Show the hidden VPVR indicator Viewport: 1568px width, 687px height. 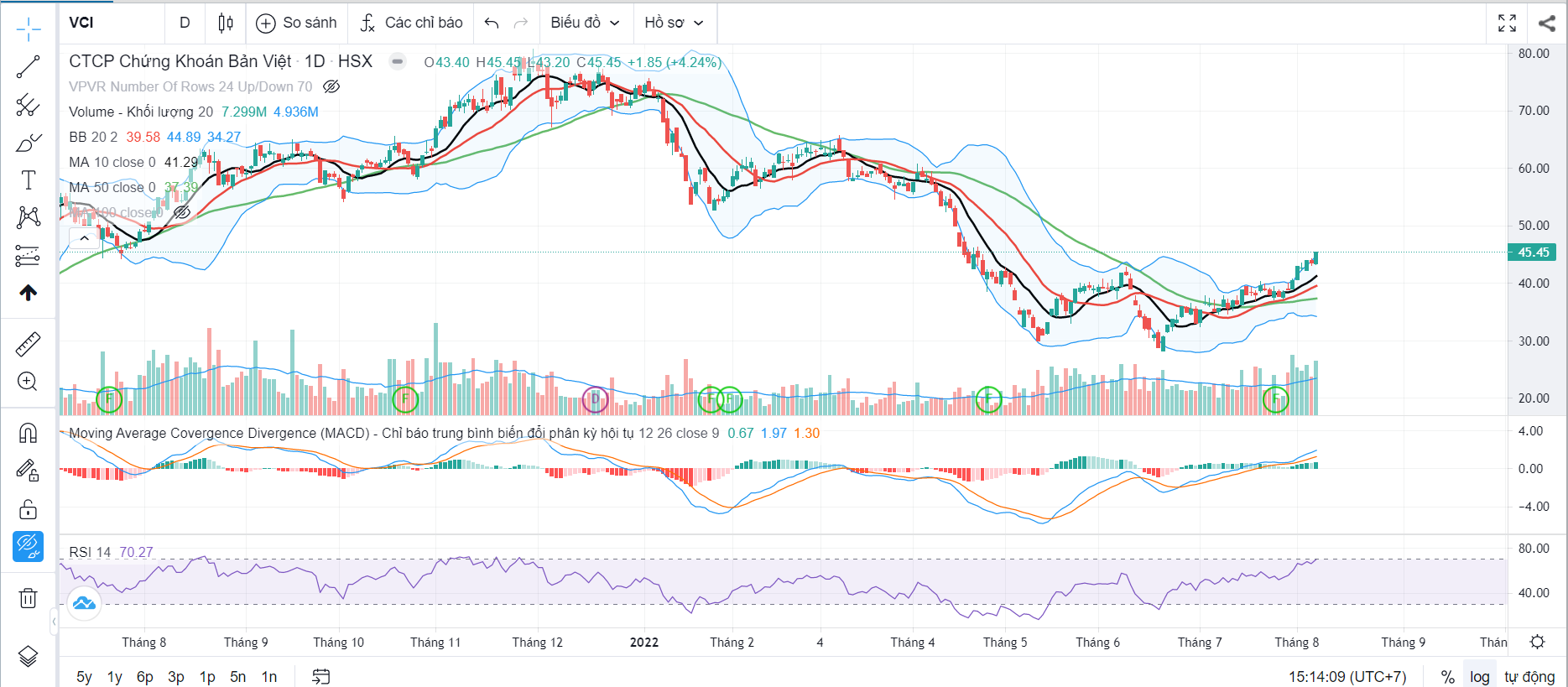pos(331,86)
